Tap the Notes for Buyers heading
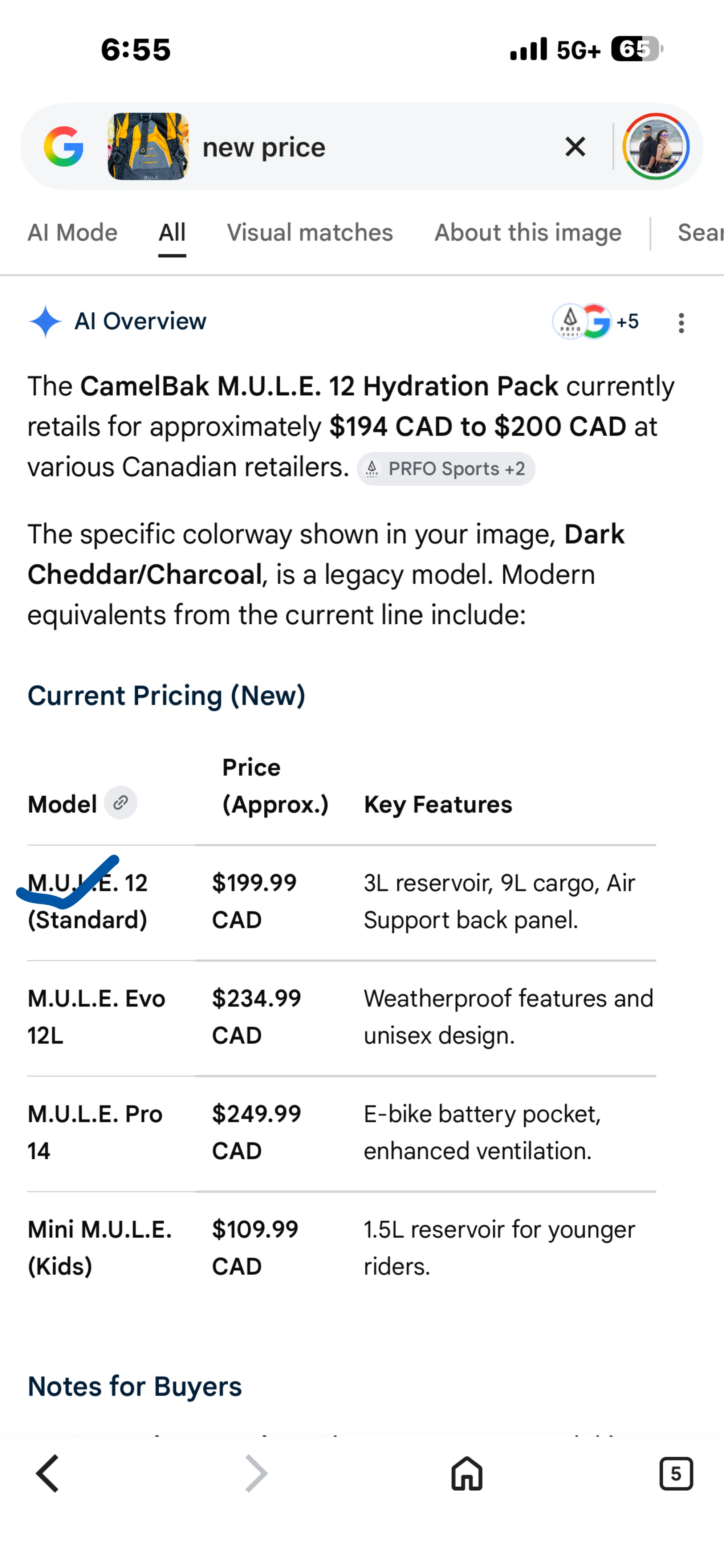 tap(135, 1387)
